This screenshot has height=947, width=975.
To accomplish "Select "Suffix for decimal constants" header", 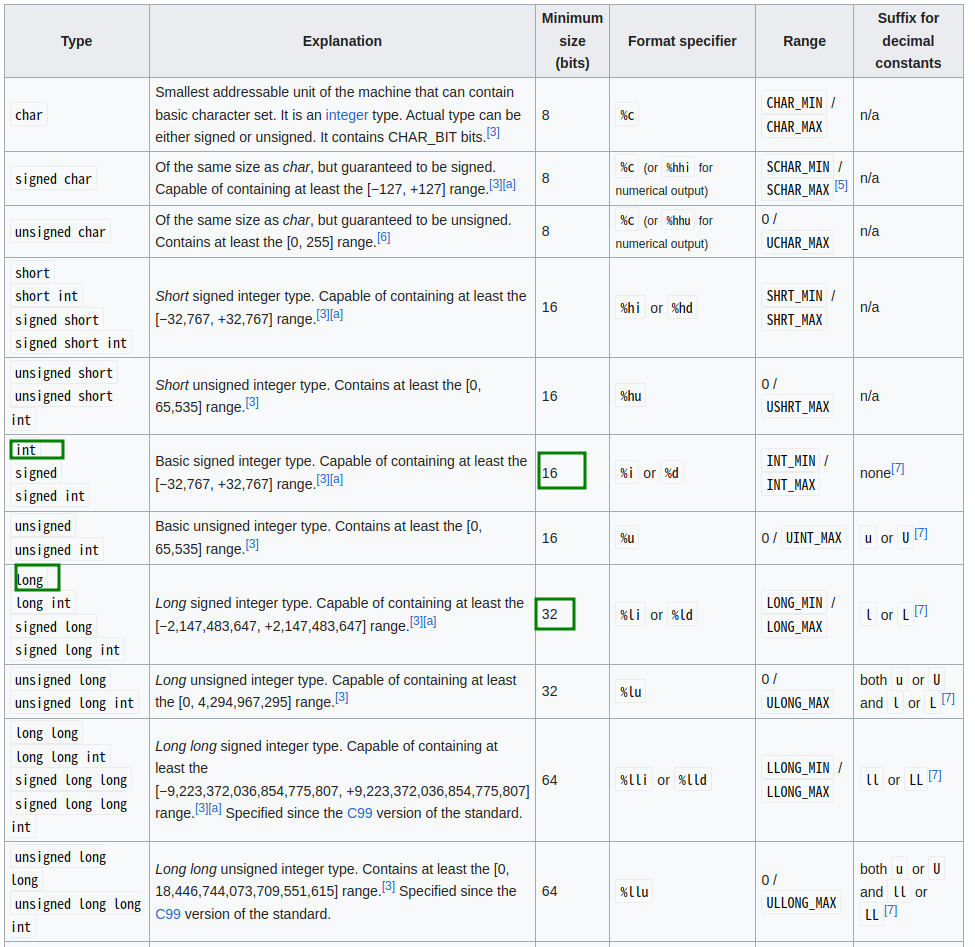I will click(908, 41).
